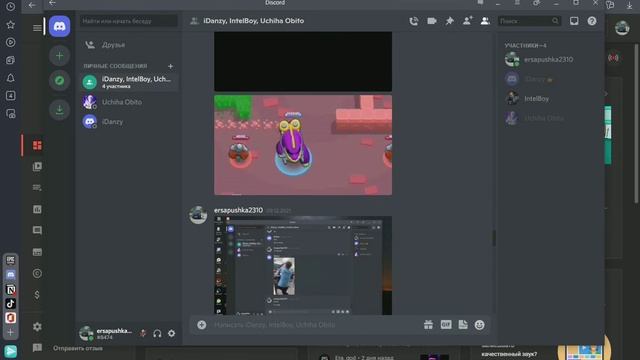Open the player icon in browser sidebar
The image size is (640, 360).
pos(11,42)
